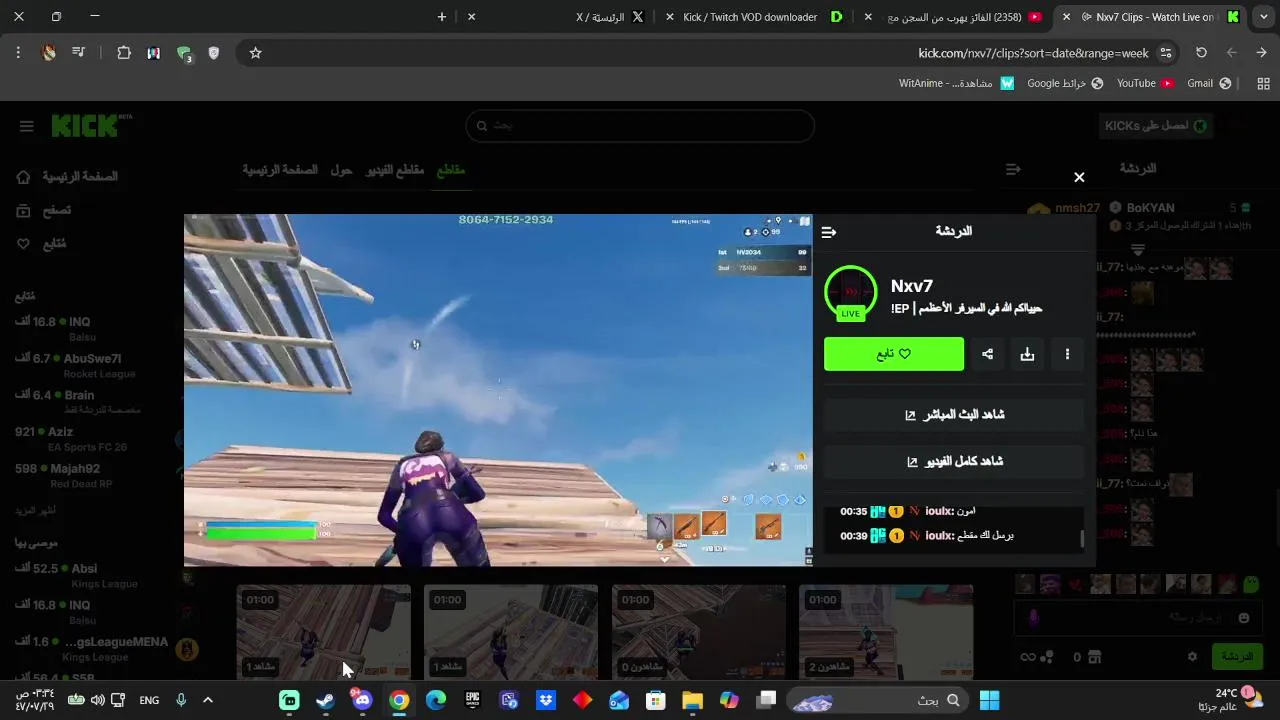Go back in browser history
The height and width of the screenshot is (720, 1280).
(x=1261, y=53)
